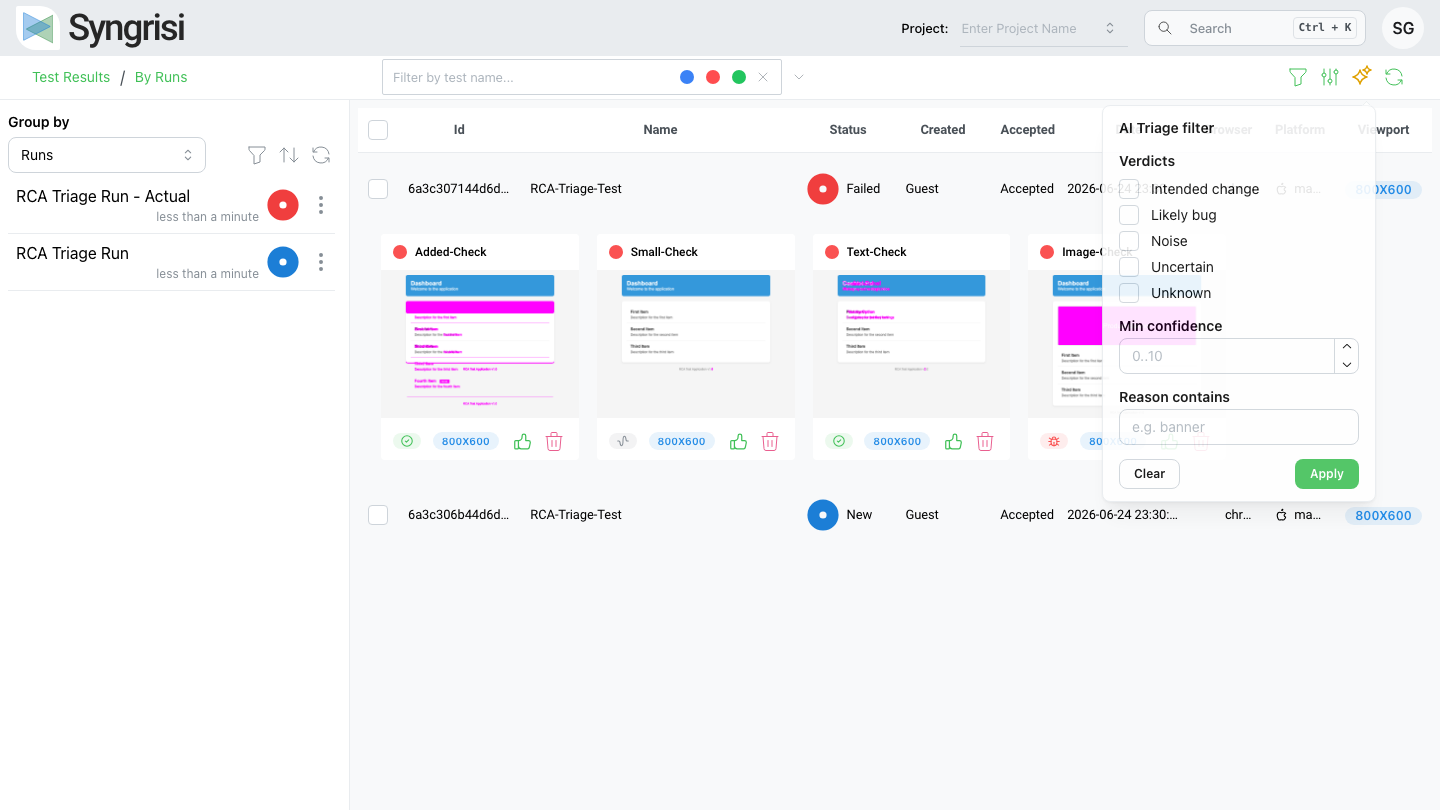Click the Status column header

click(x=848, y=130)
